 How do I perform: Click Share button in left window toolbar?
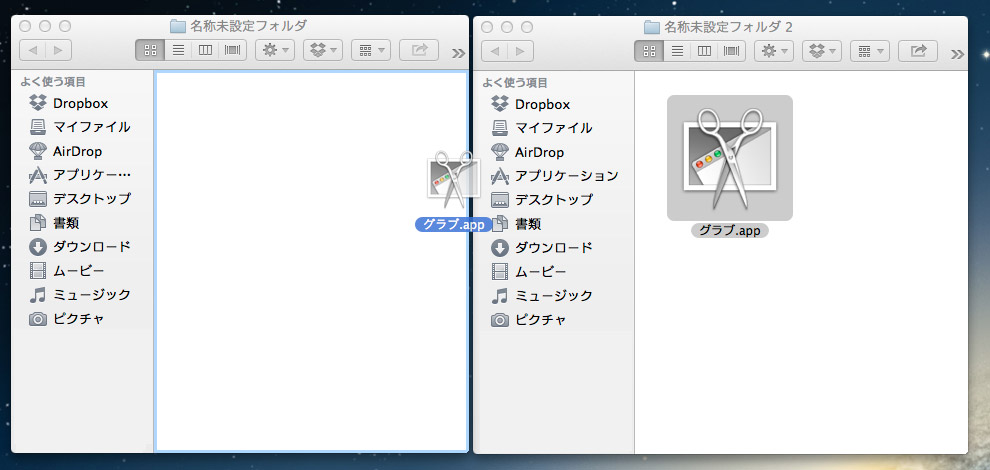419,51
